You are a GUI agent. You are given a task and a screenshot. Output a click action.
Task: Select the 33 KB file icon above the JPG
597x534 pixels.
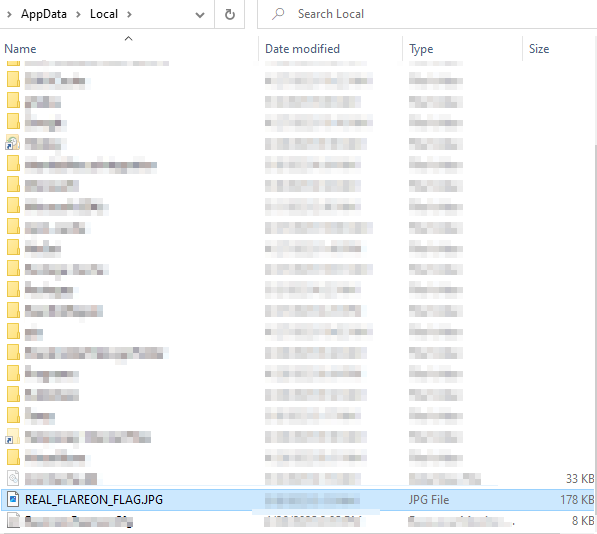13,478
